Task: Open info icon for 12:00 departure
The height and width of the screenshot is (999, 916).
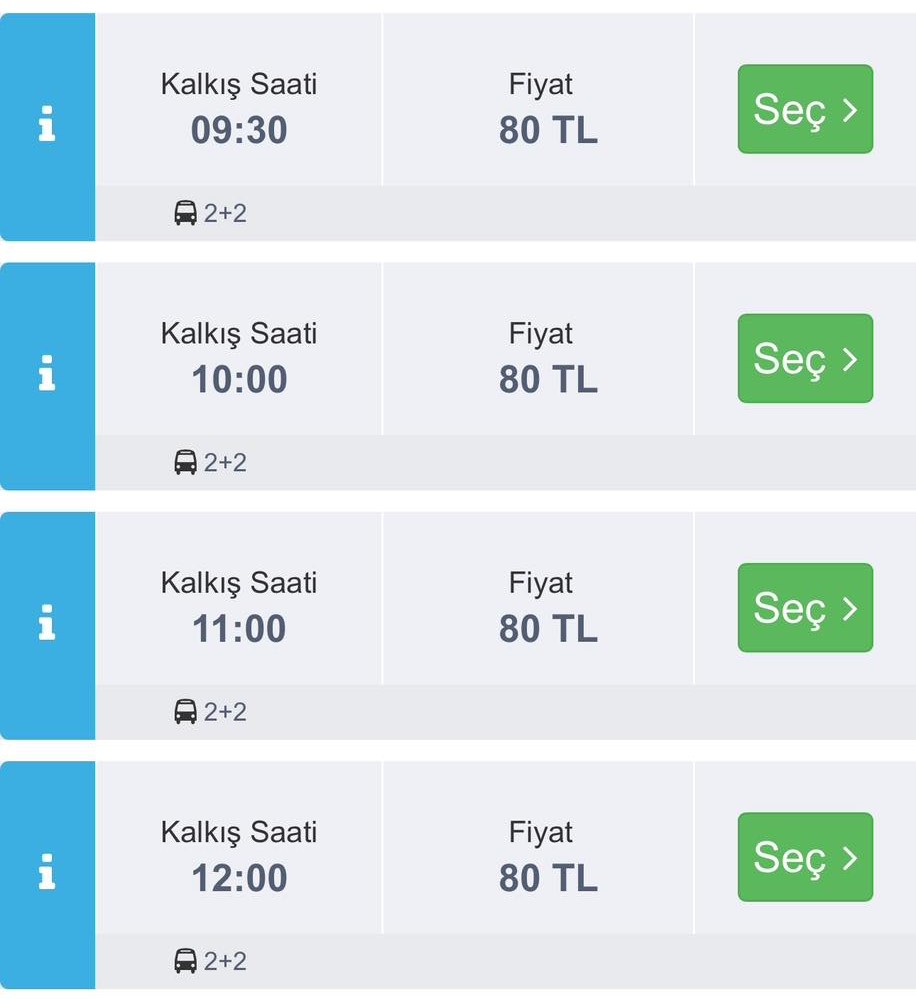Action: 47,874
